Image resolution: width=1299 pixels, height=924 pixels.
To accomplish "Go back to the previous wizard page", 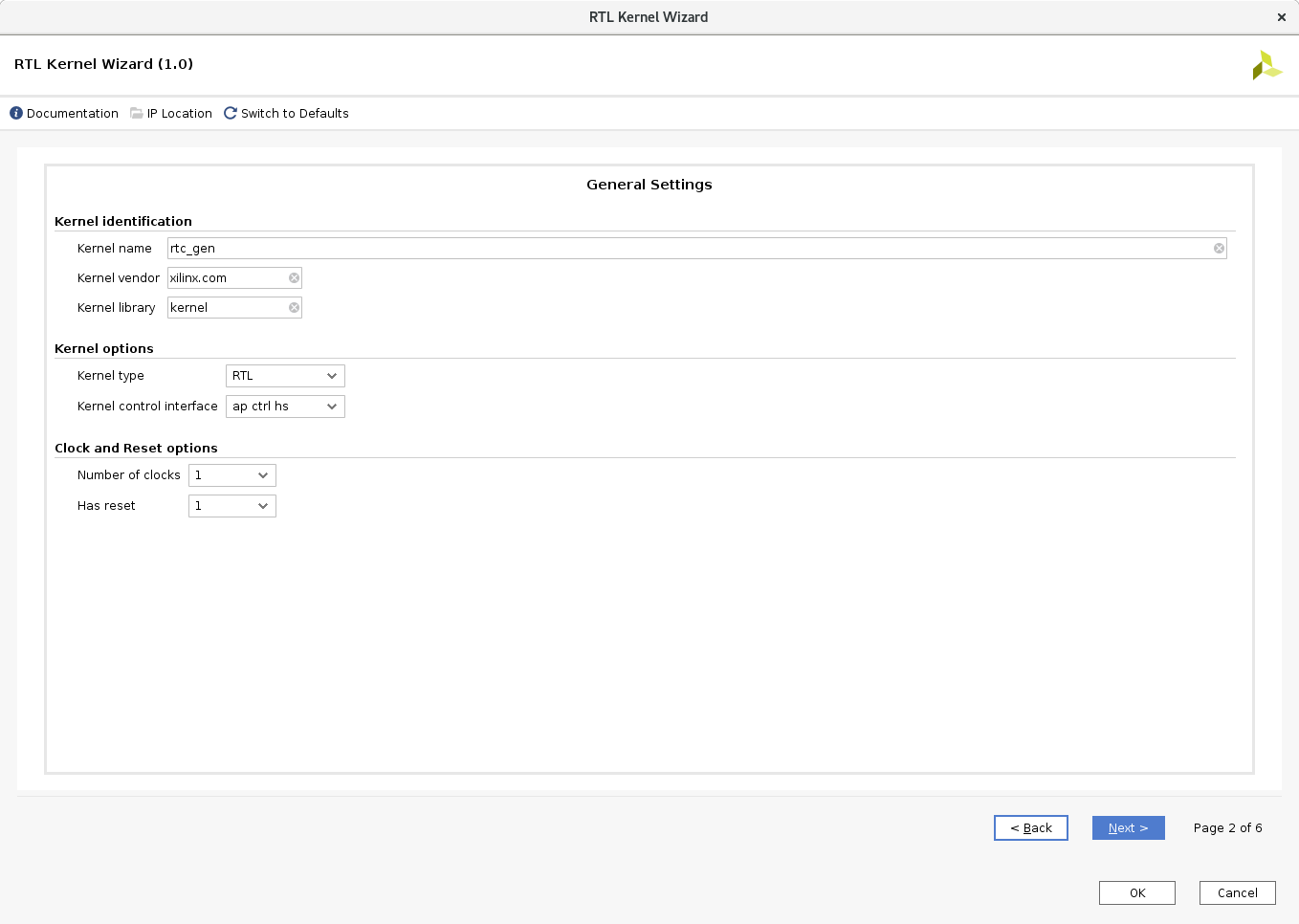I will (x=1030, y=828).
